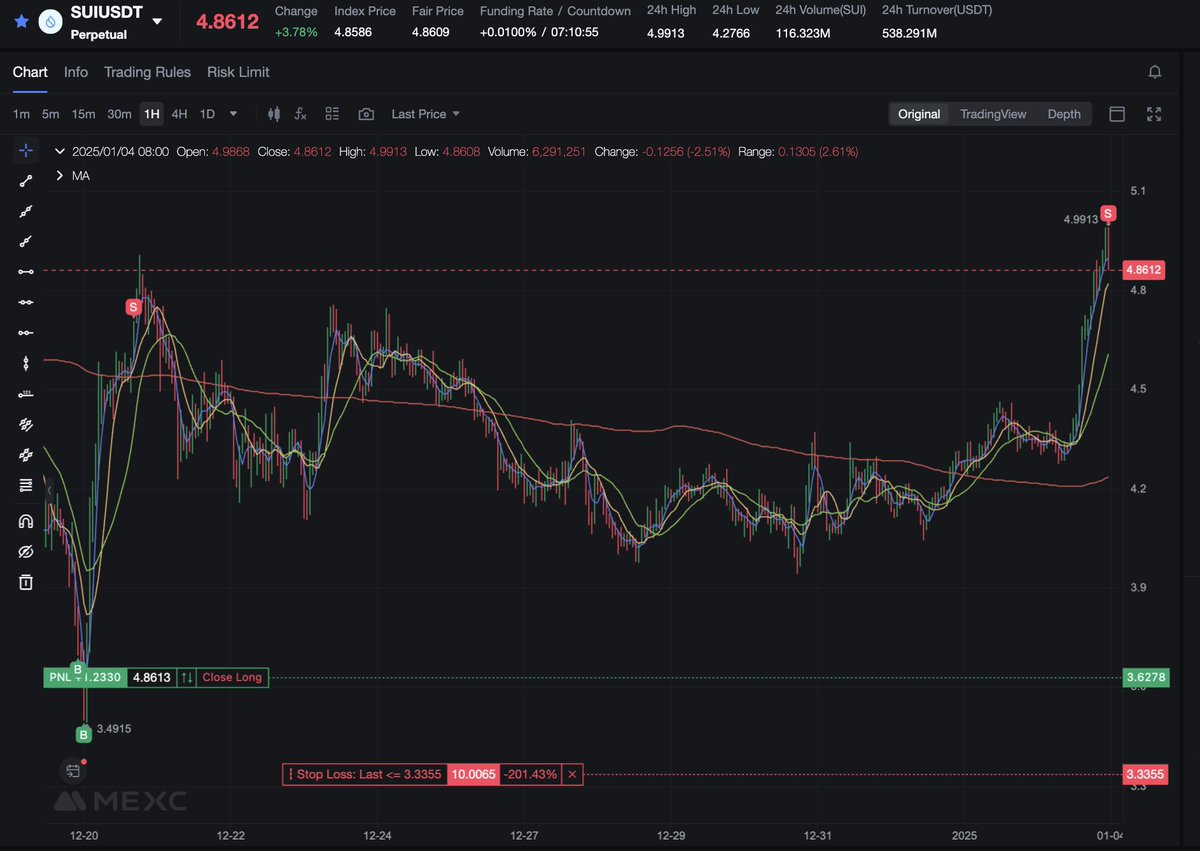Click the SUI coin logo icon
Image resolution: width=1200 pixels, height=851 pixels.
[49, 21]
